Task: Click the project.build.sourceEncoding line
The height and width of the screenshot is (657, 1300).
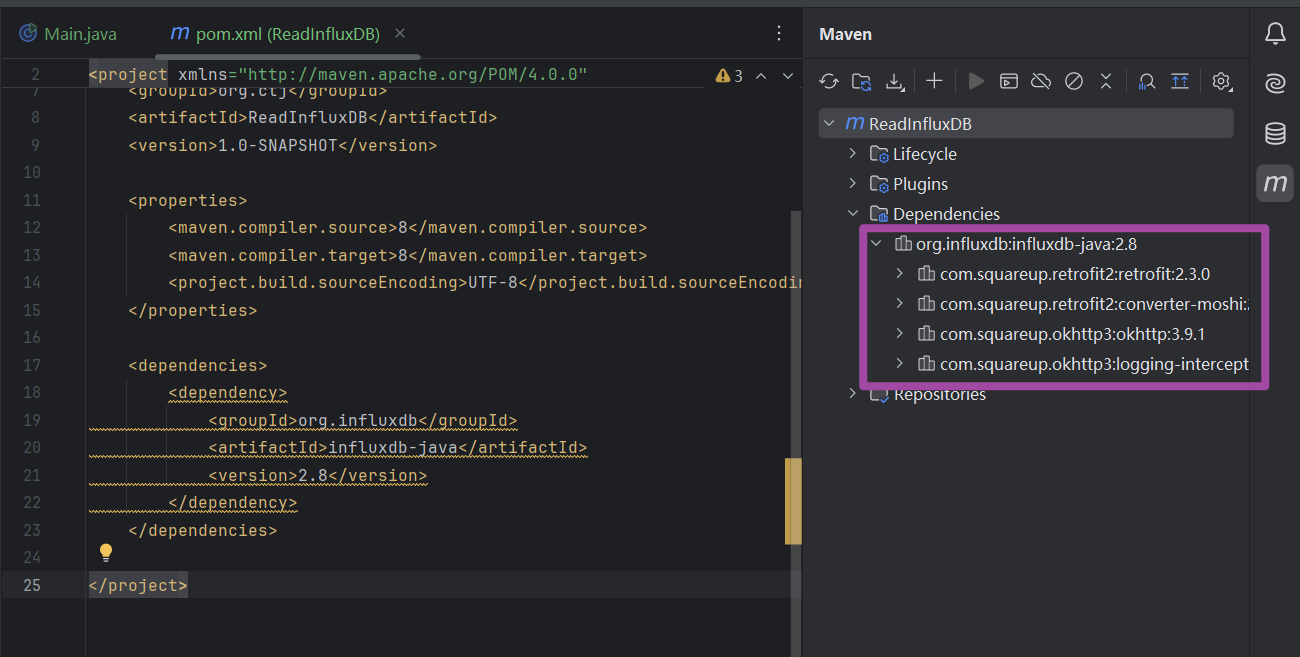Action: click(485, 282)
